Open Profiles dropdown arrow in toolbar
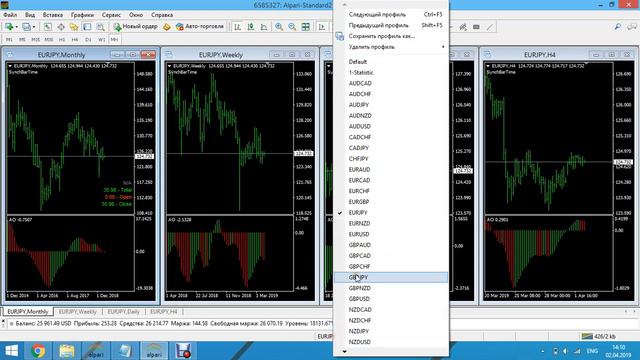The width and height of the screenshot is (640, 360). pos(34,27)
